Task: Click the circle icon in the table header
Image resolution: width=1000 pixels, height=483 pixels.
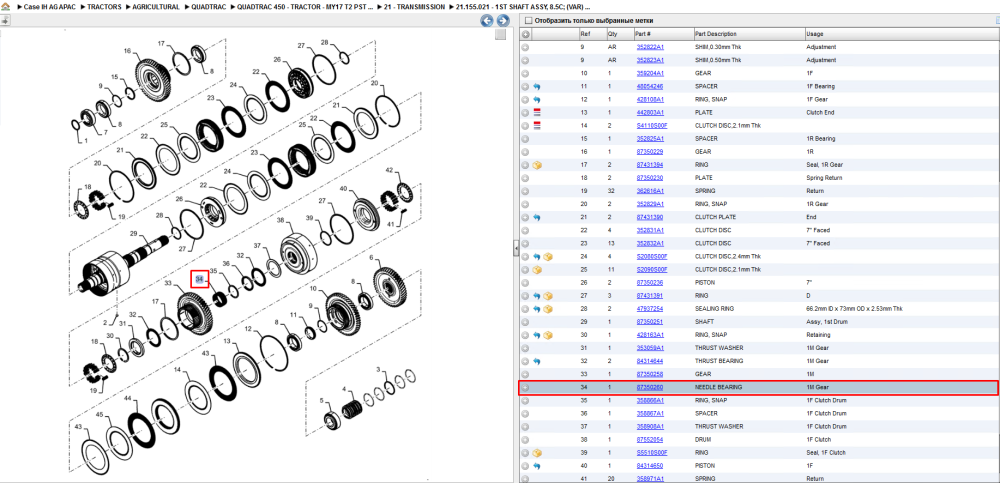Action: pos(526,34)
